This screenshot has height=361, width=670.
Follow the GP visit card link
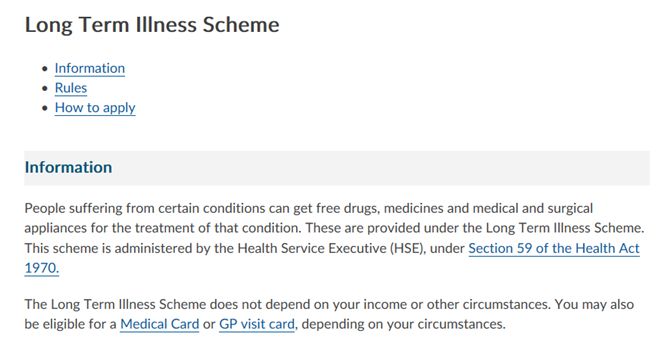pos(257,324)
